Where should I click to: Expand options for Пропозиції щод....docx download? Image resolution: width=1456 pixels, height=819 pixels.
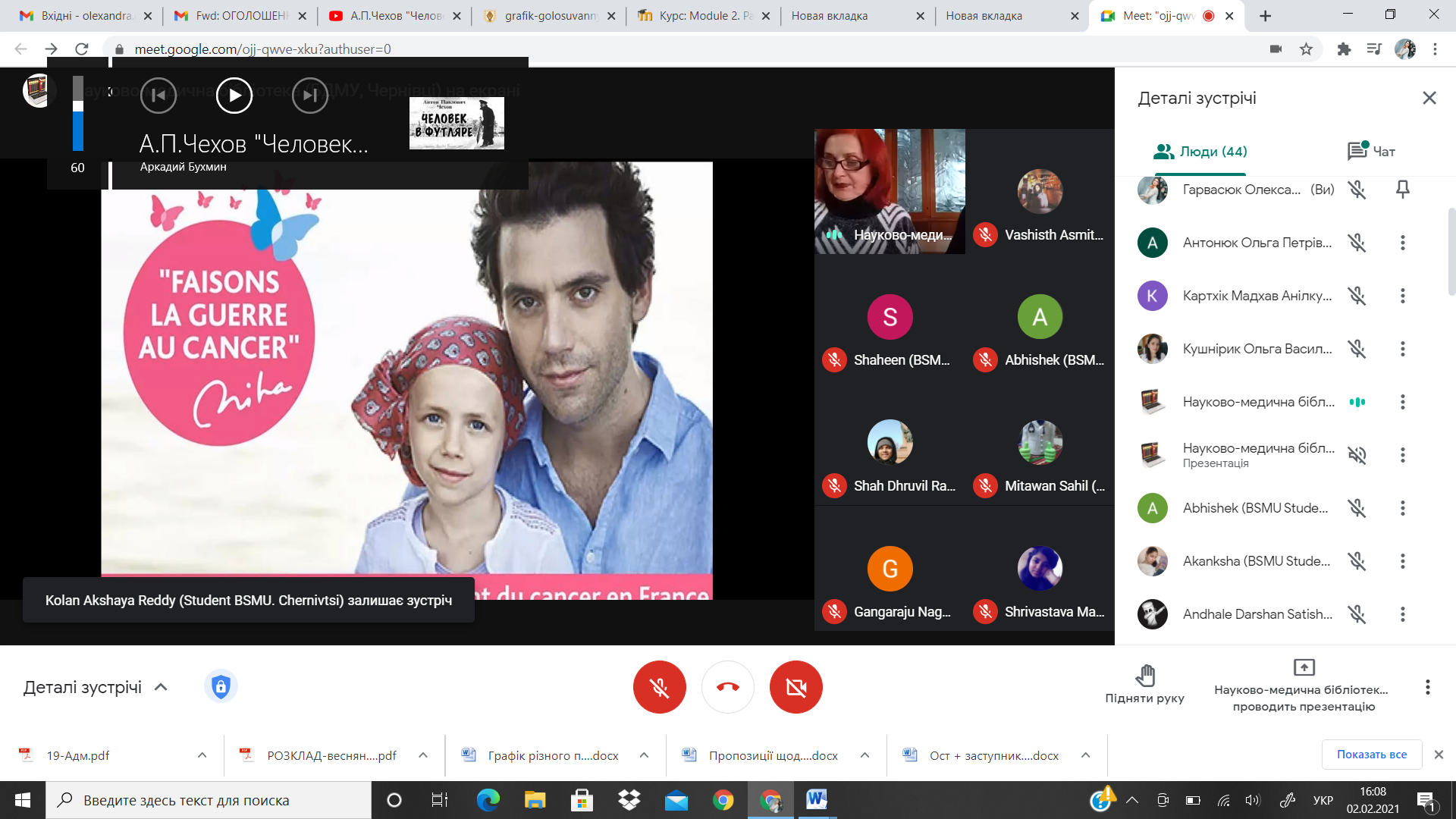point(864,755)
